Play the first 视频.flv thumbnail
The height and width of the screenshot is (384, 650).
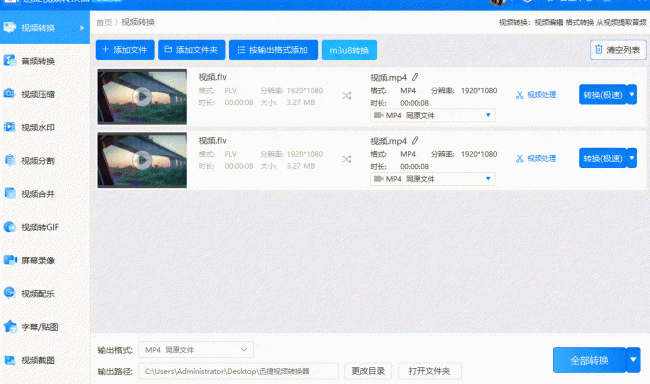142,97
